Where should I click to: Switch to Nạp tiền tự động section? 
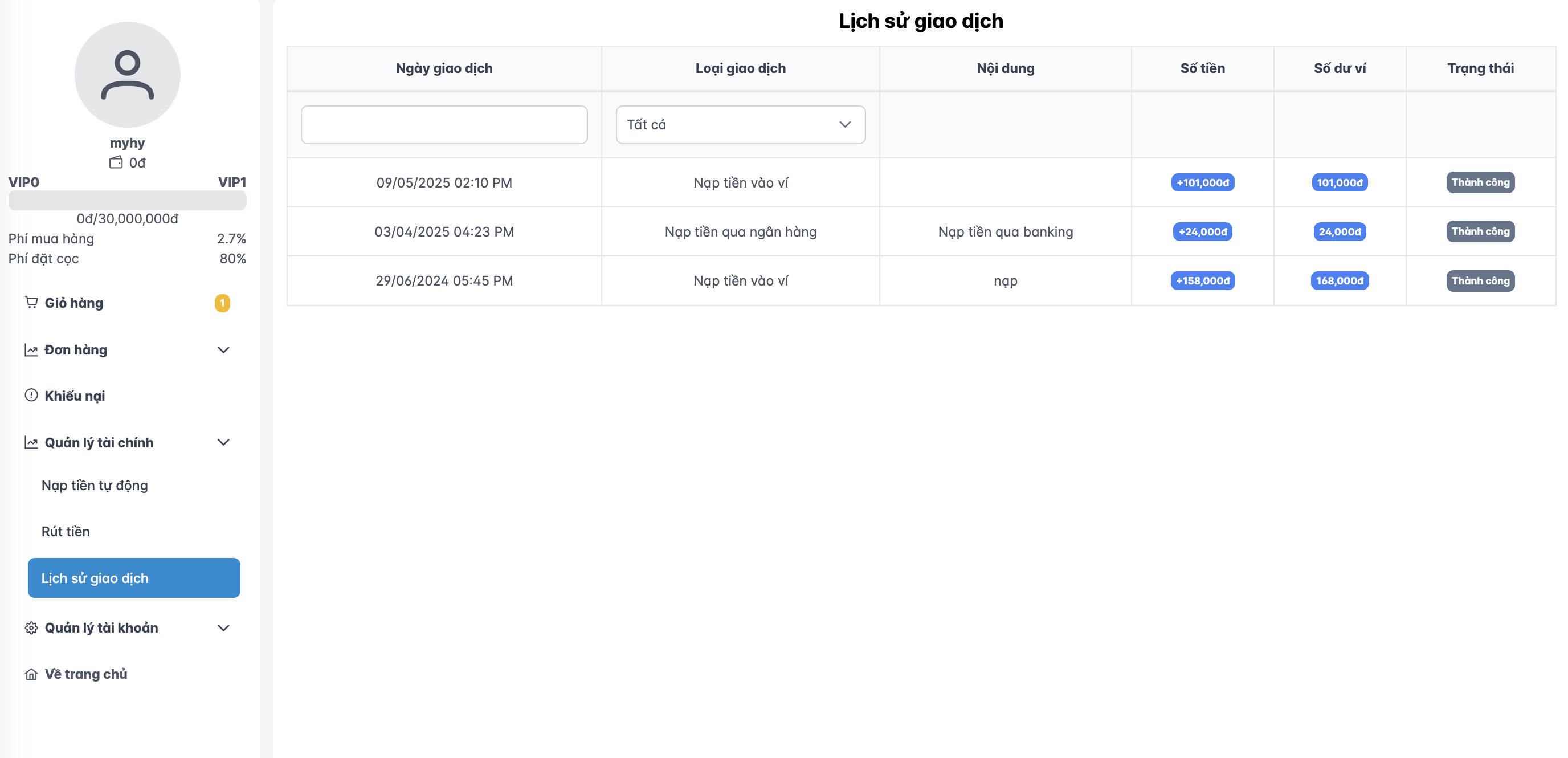[95, 485]
